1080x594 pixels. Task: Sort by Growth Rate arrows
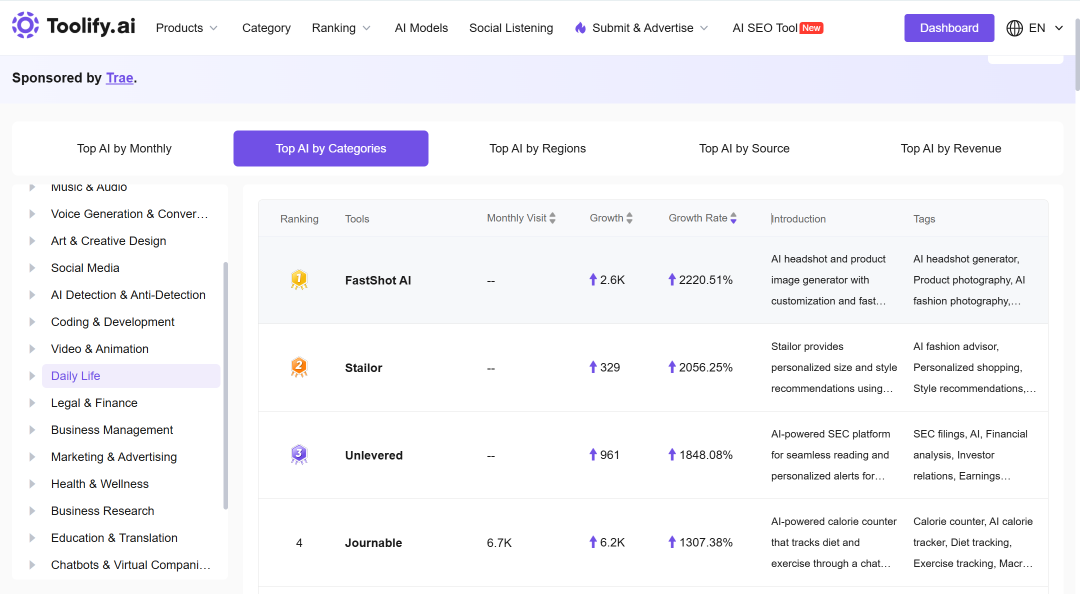pos(734,218)
